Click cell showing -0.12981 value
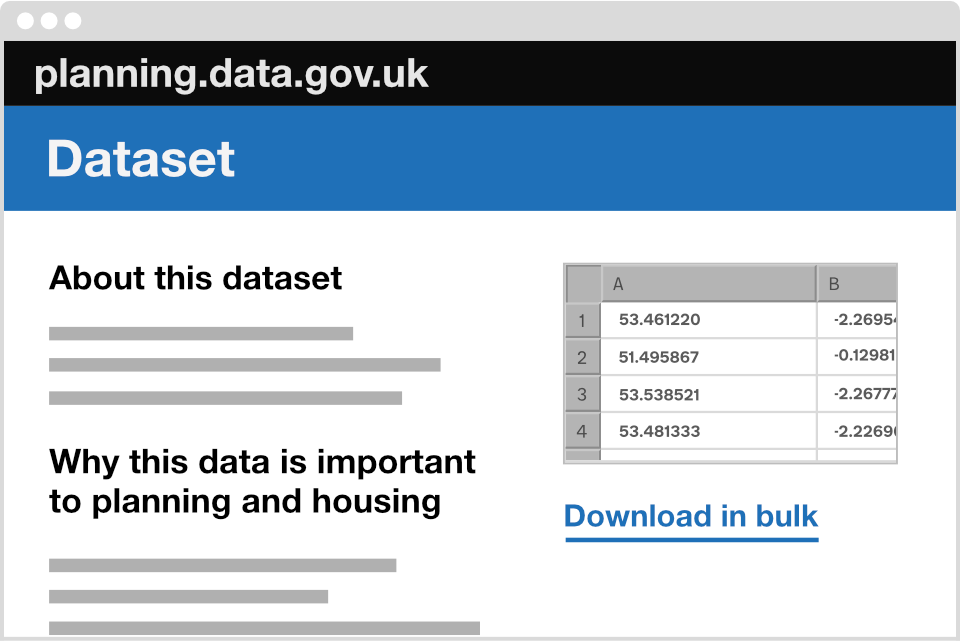Screen dimensions: 960x641 click(857, 356)
